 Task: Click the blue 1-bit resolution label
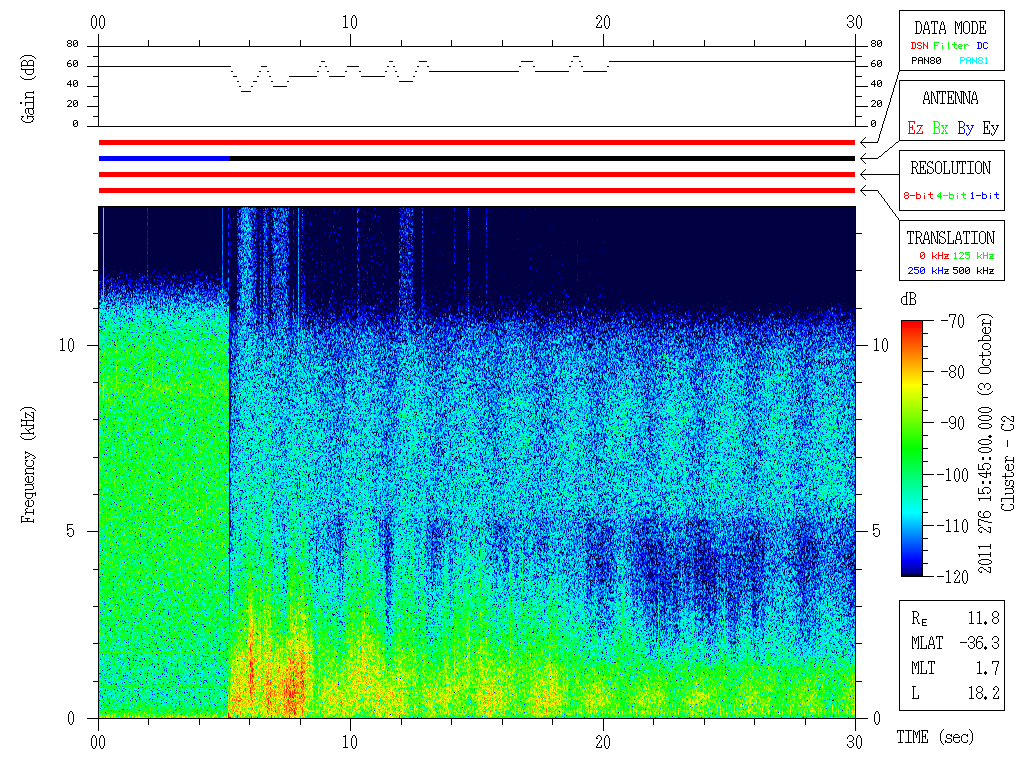(984, 195)
